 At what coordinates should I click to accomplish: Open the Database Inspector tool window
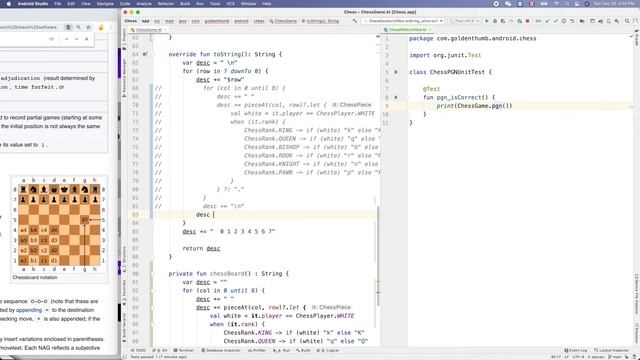(x=221, y=351)
